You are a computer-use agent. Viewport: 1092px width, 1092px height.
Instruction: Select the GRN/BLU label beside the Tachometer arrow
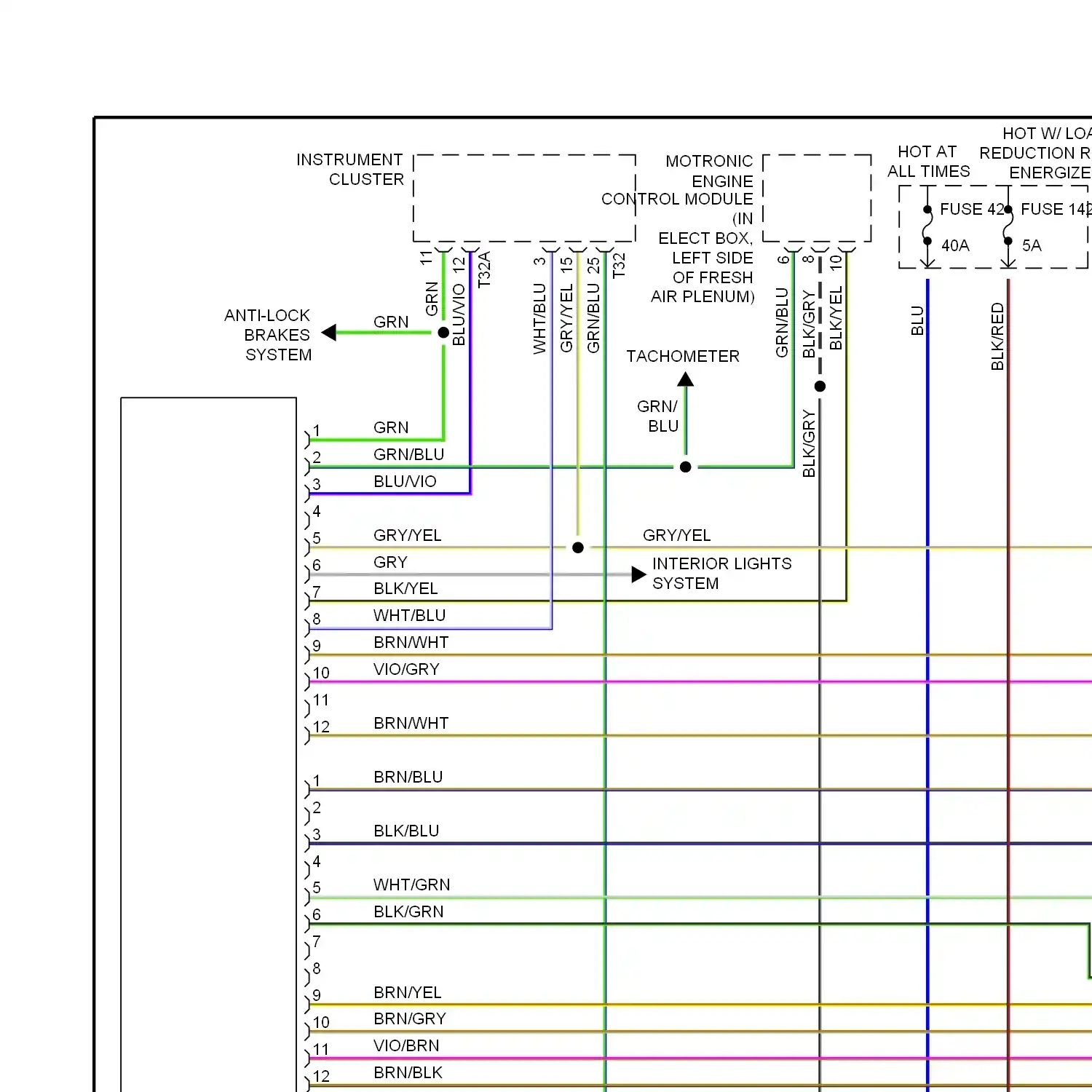(660, 416)
